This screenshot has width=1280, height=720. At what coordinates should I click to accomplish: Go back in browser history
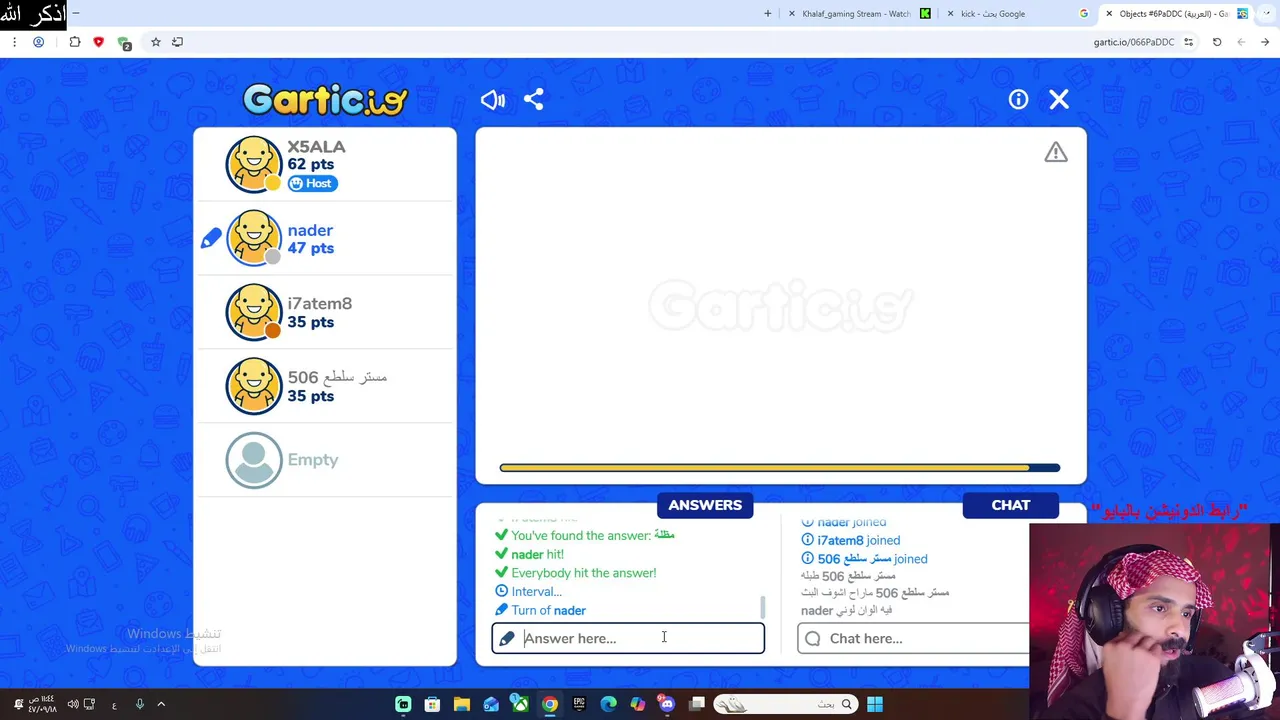pos(1265,42)
